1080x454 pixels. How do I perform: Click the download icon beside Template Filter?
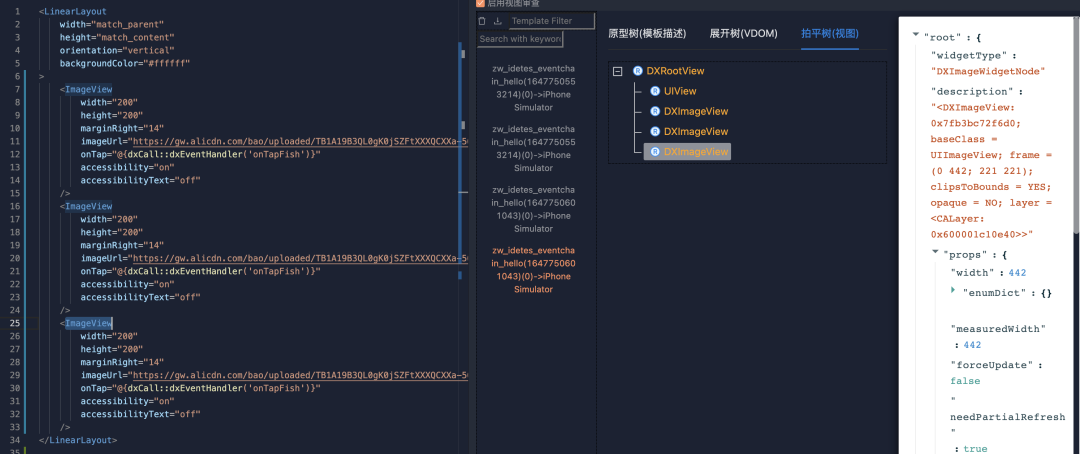[x=497, y=21]
